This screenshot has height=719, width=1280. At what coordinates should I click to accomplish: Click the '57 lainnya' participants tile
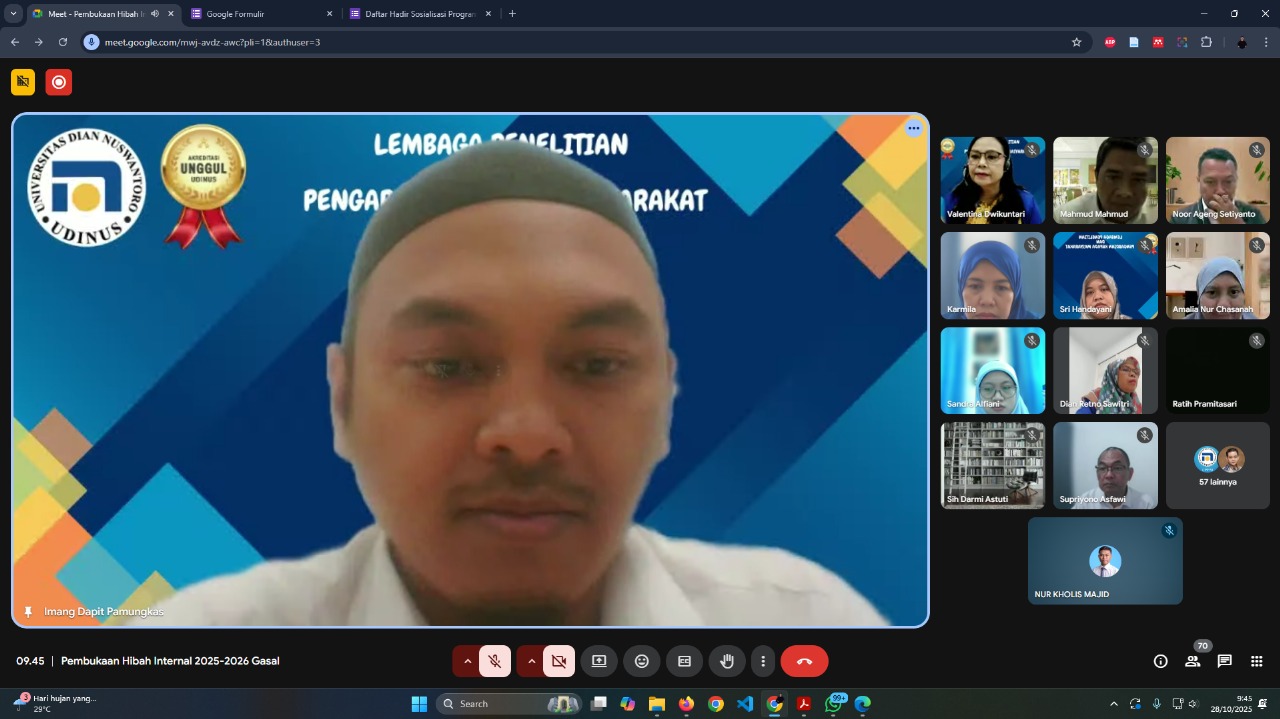(1217, 465)
